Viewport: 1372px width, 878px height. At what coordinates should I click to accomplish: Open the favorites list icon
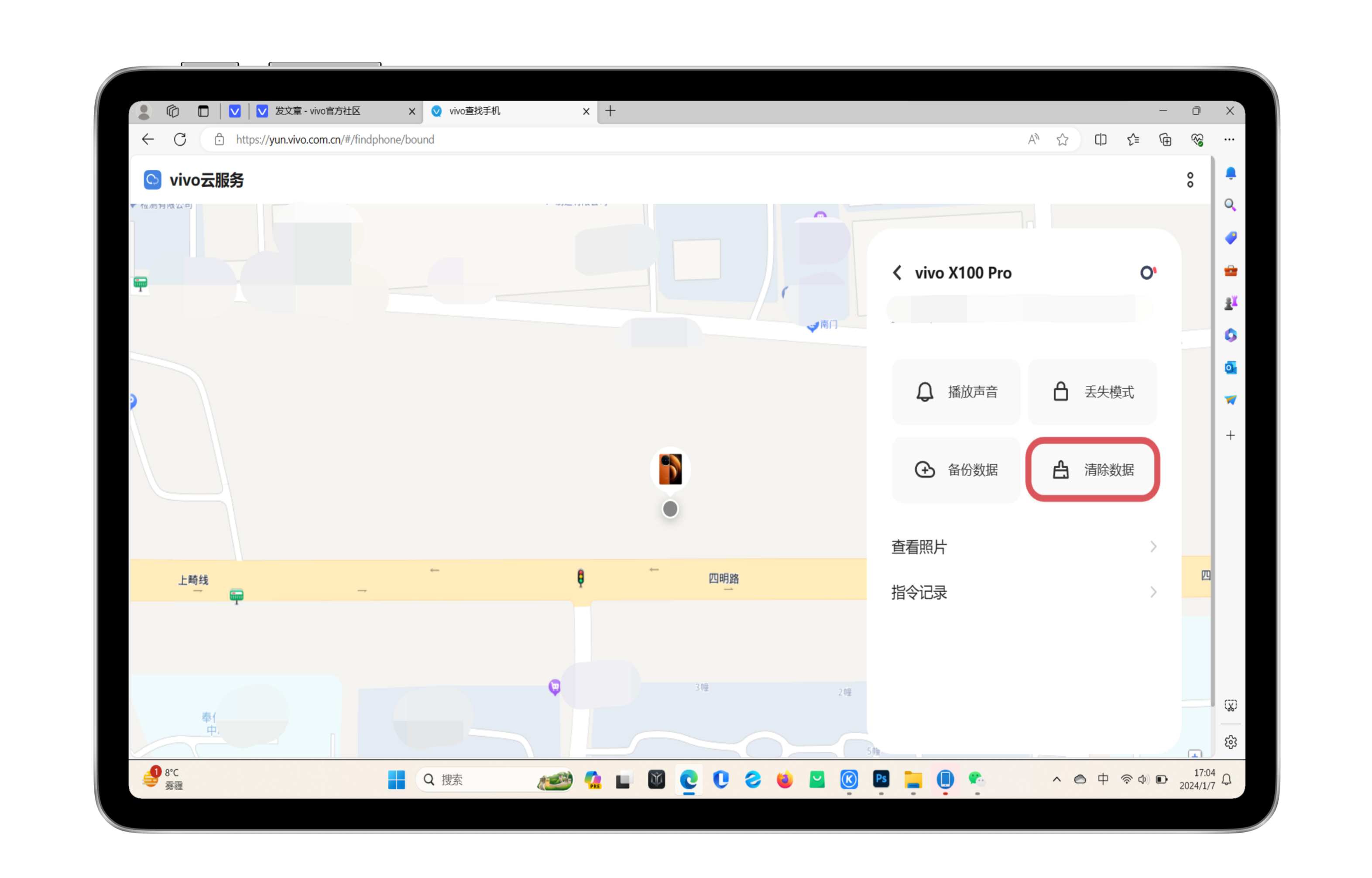click(1133, 140)
